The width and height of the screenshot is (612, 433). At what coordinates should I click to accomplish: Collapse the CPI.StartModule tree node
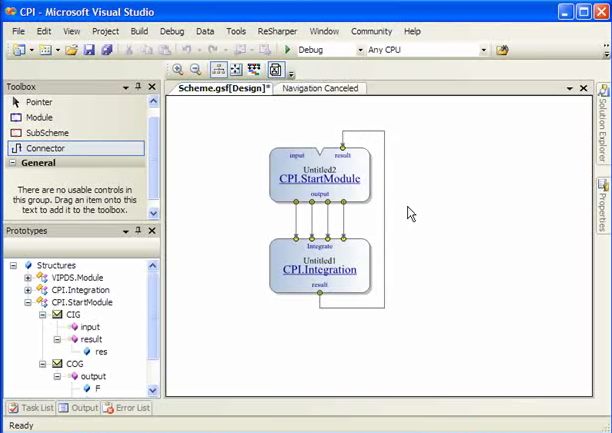pos(28,303)
